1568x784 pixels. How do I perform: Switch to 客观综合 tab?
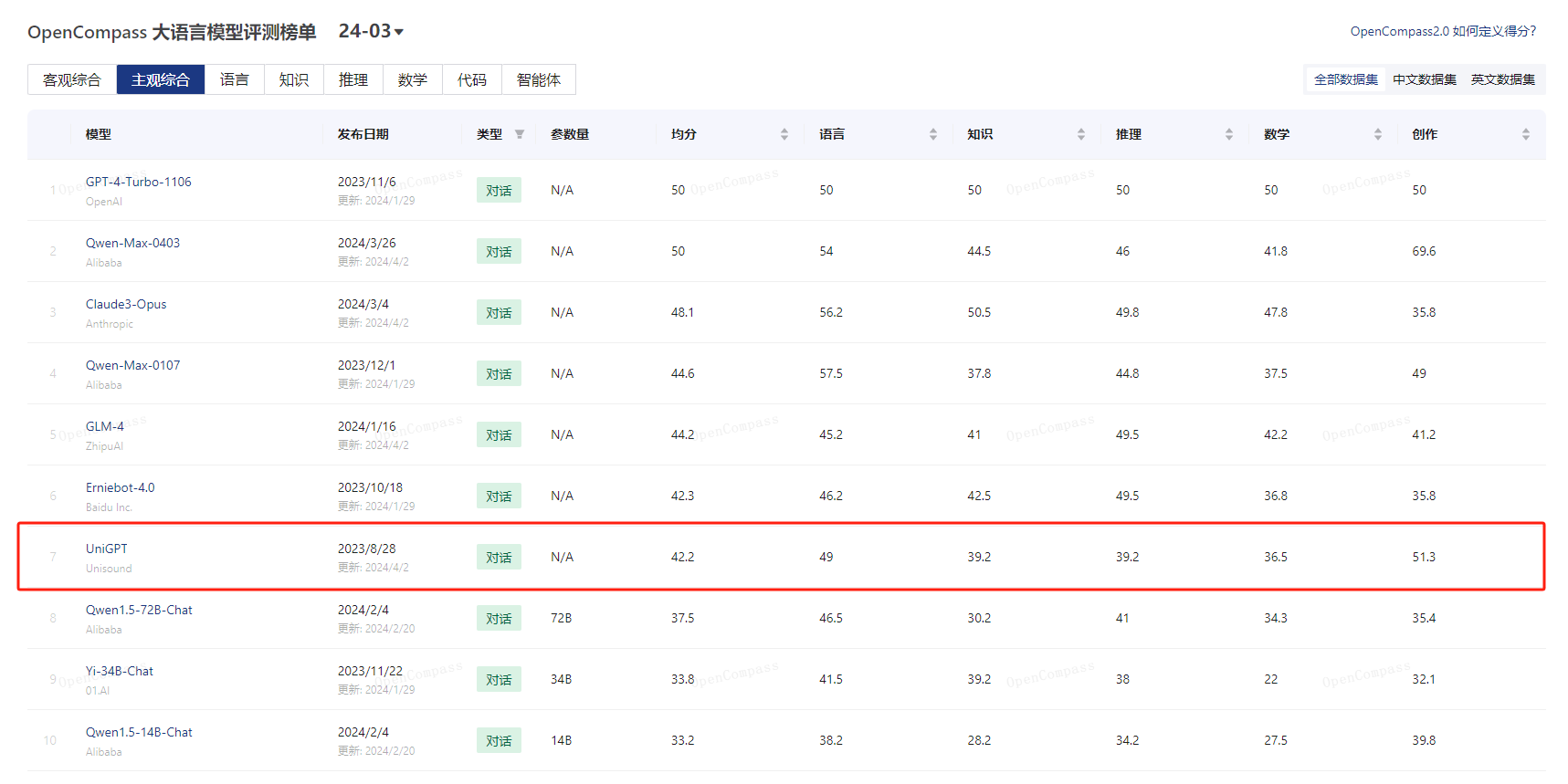pyautogui.click(x=72, y=79)
